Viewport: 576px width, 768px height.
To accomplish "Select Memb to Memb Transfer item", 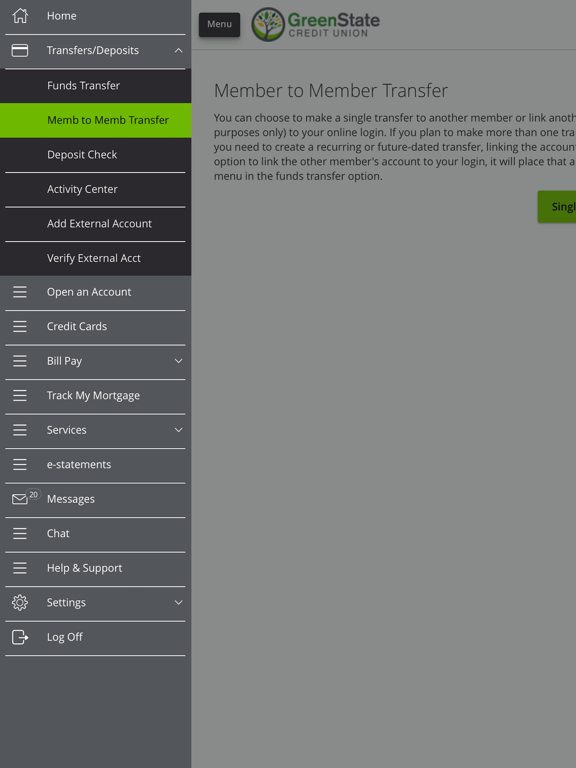I will click(96, 120).
